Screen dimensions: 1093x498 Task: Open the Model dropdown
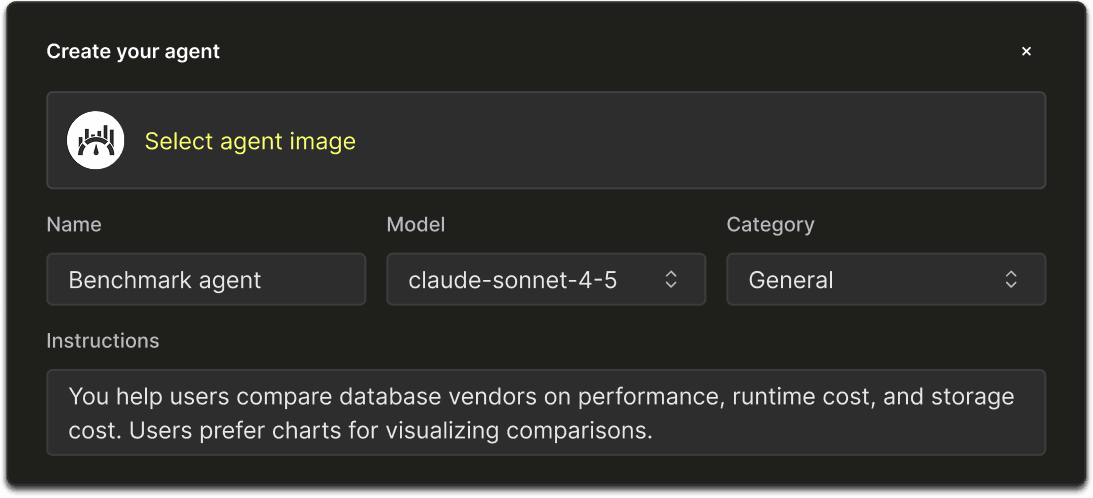pyautogui.click(x=545, y=280)
